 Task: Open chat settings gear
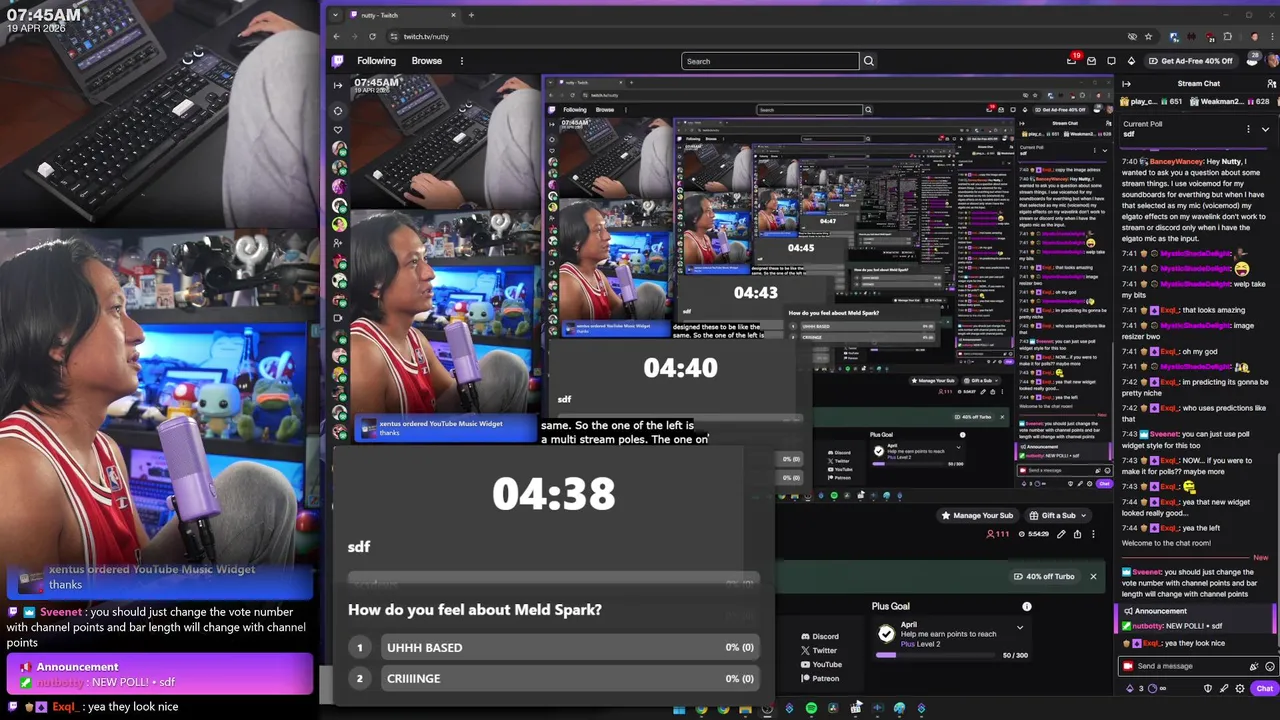point(1240,688)
